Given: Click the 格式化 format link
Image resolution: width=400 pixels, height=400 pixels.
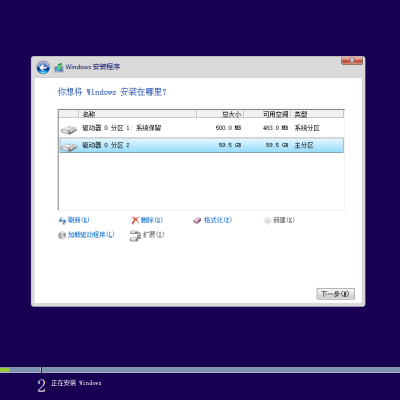Looking at the screenshot, I should click(218, 220).
